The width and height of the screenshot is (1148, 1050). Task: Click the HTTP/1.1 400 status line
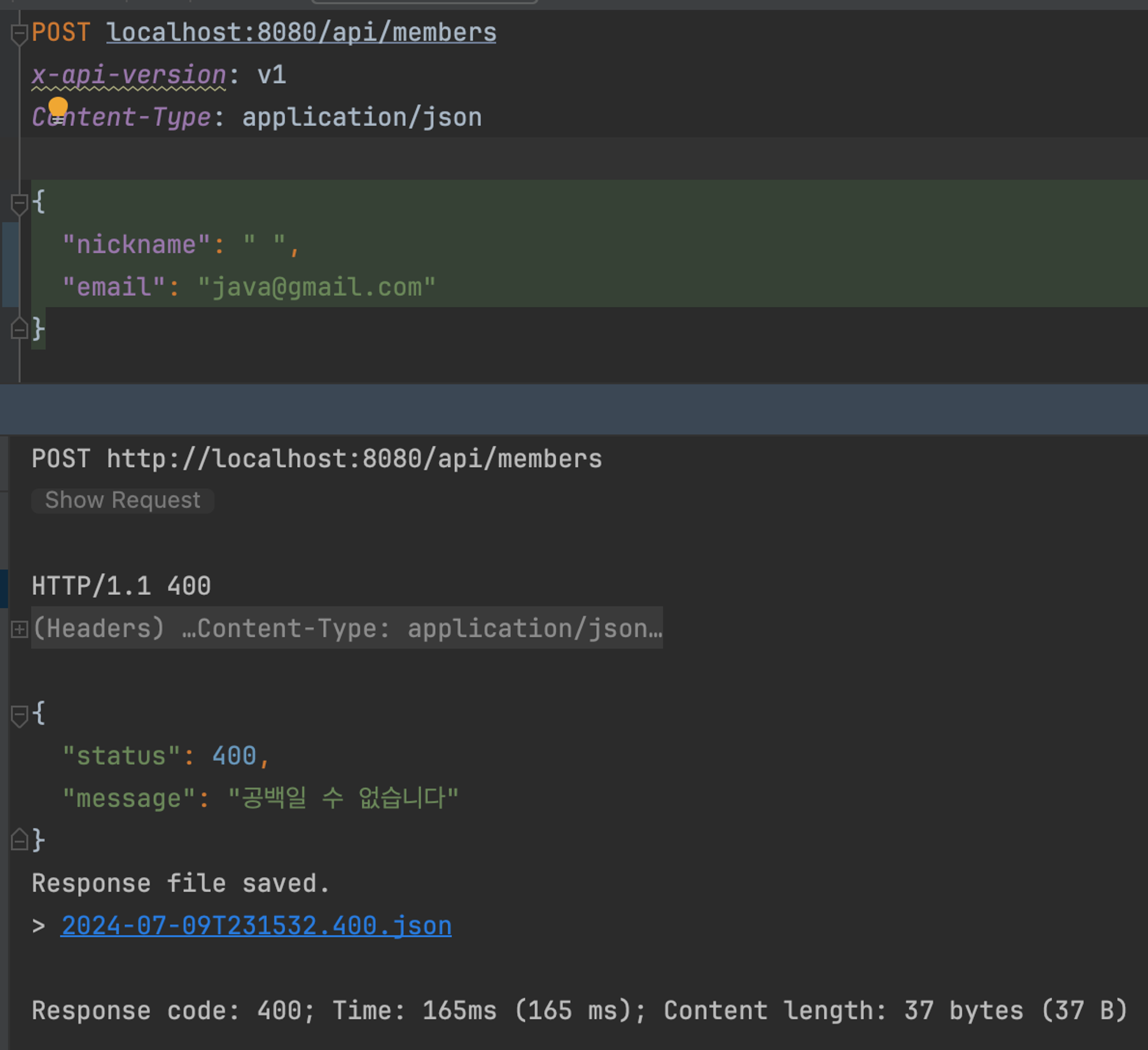pos(121,587)
